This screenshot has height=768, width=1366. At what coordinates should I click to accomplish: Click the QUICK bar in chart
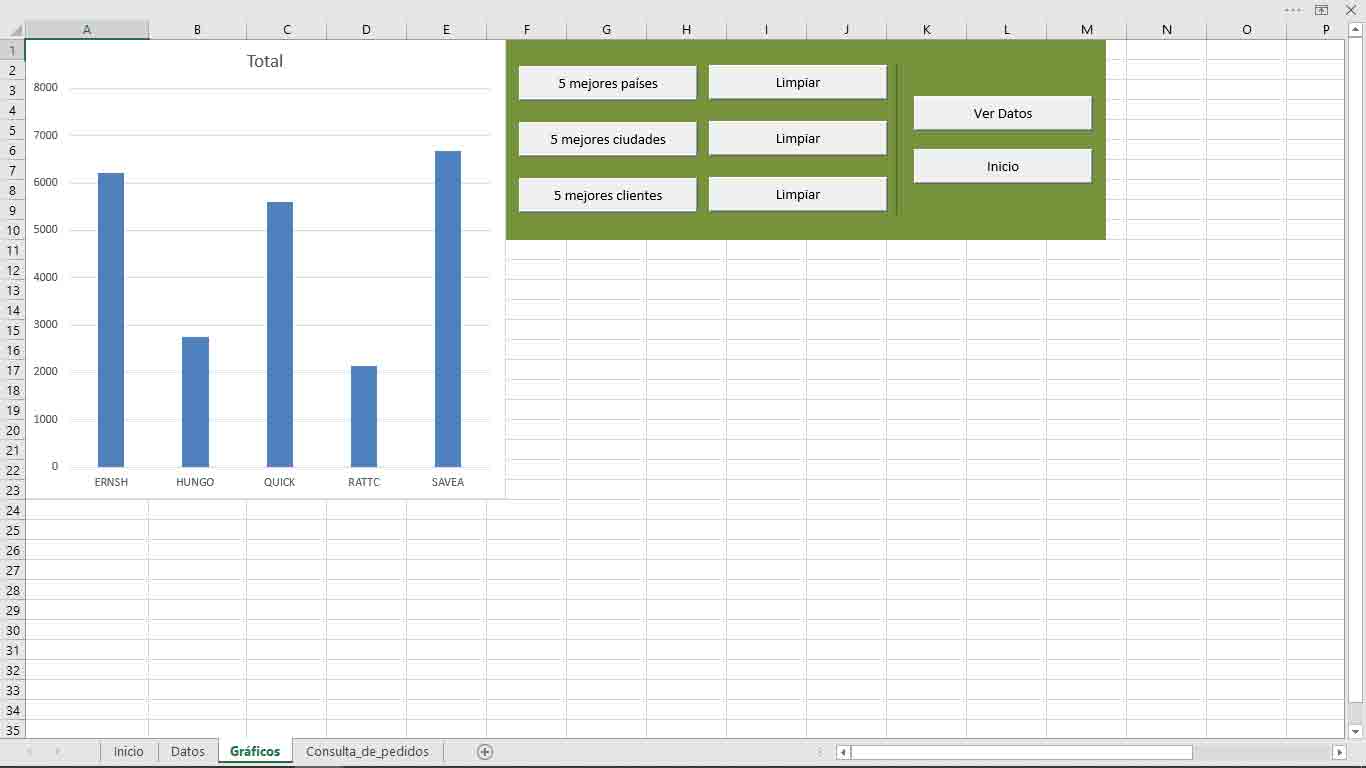pyautogui.click(x=280, y=334)
